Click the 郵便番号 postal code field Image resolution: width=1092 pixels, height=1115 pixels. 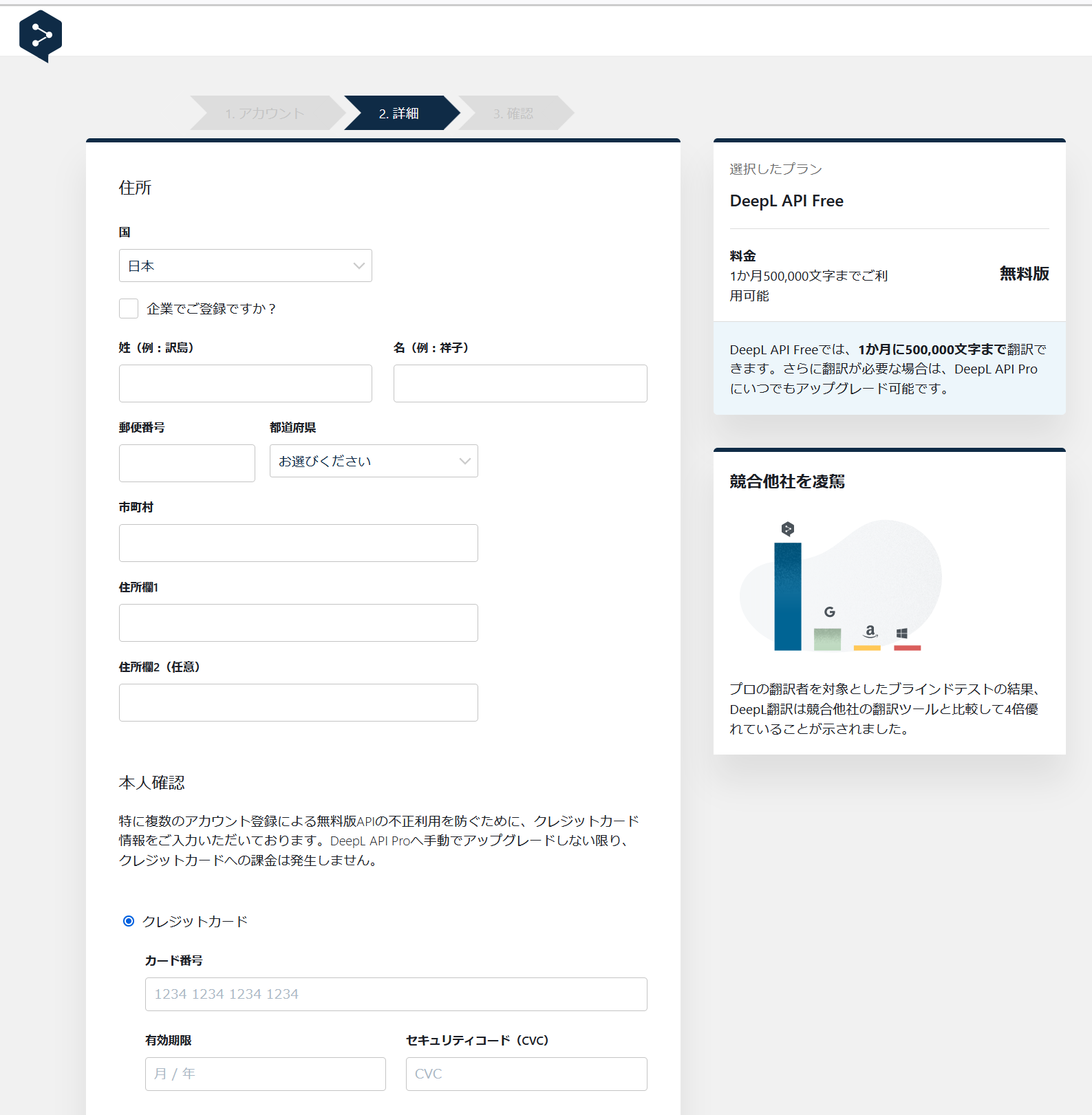(x=187, y=463)
